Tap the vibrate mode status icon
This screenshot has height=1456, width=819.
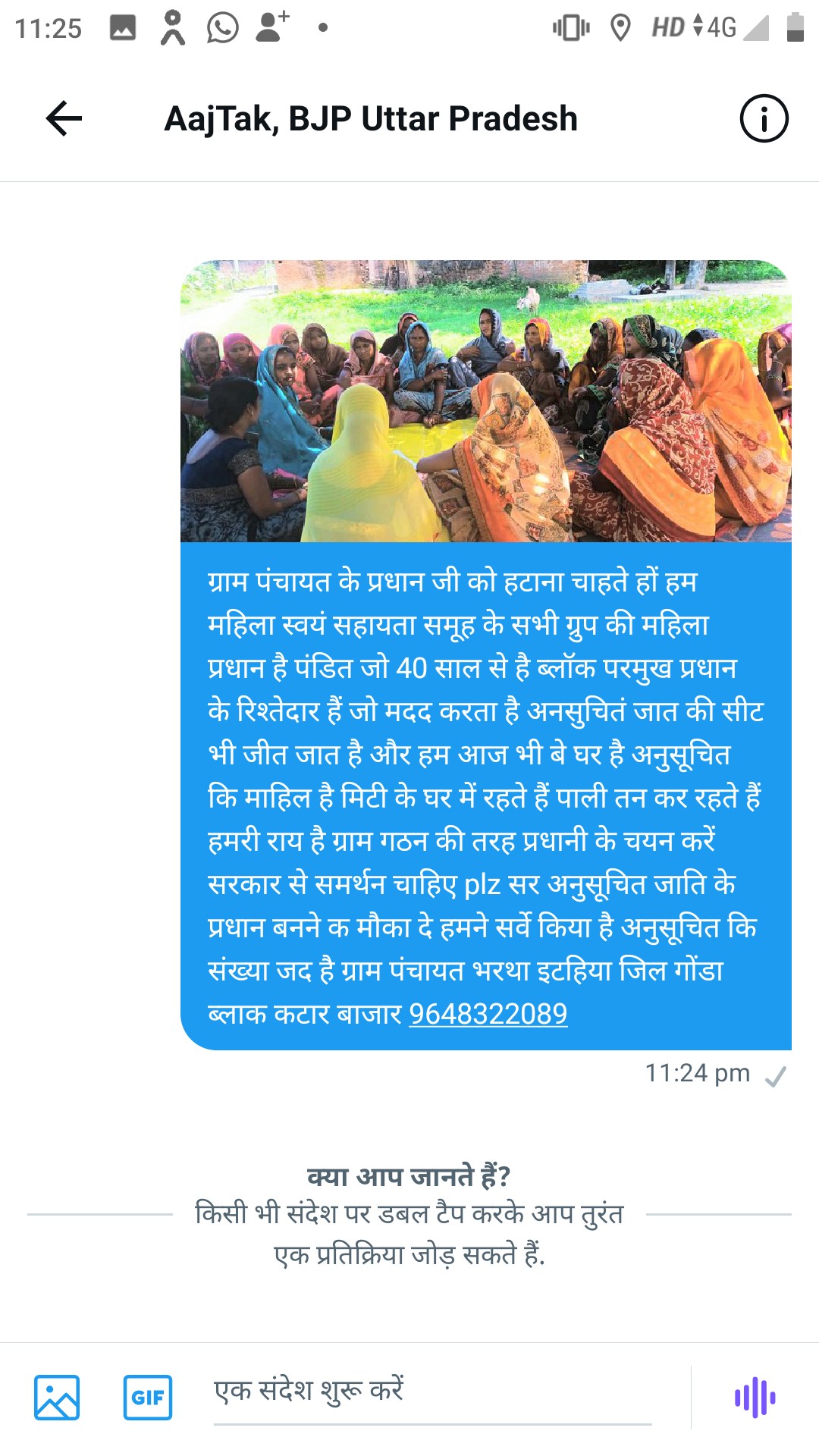(x=571, y=29)
